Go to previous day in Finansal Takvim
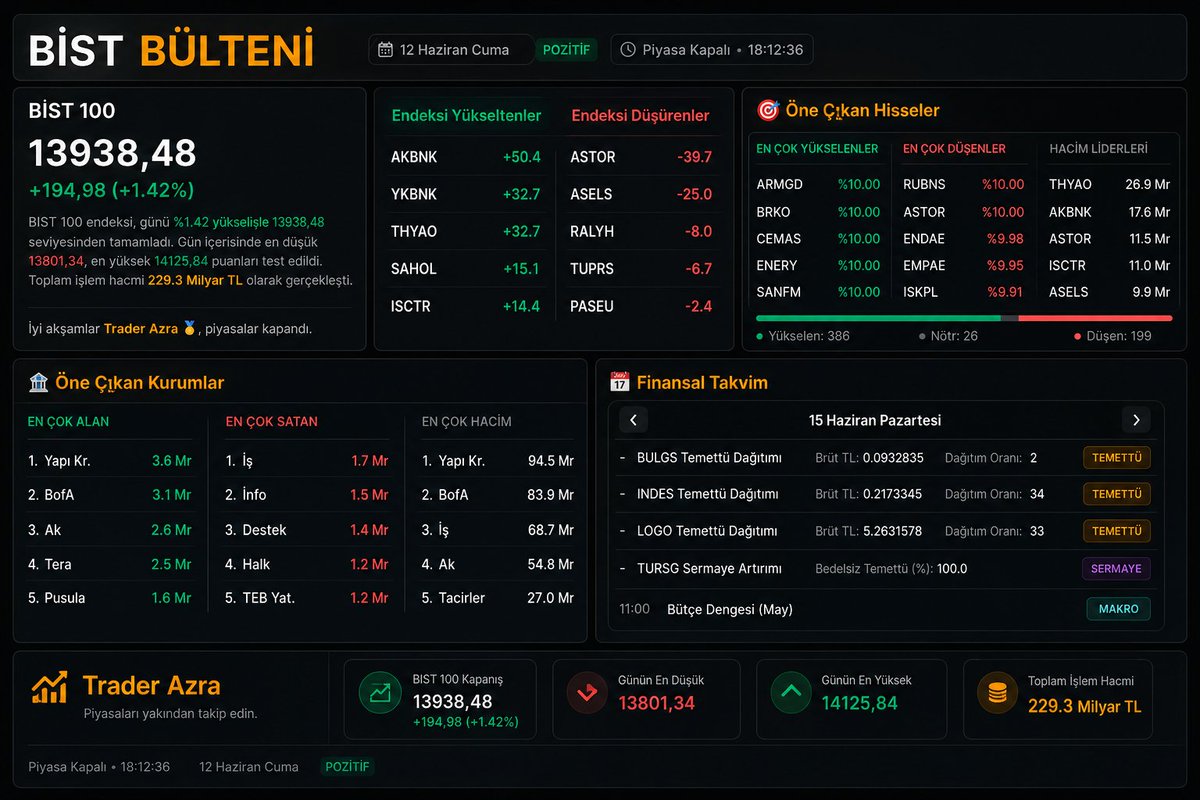Image resolution: width=1200 pixels, height=800 pixels. pyautogui.click(x=633, y=420)
